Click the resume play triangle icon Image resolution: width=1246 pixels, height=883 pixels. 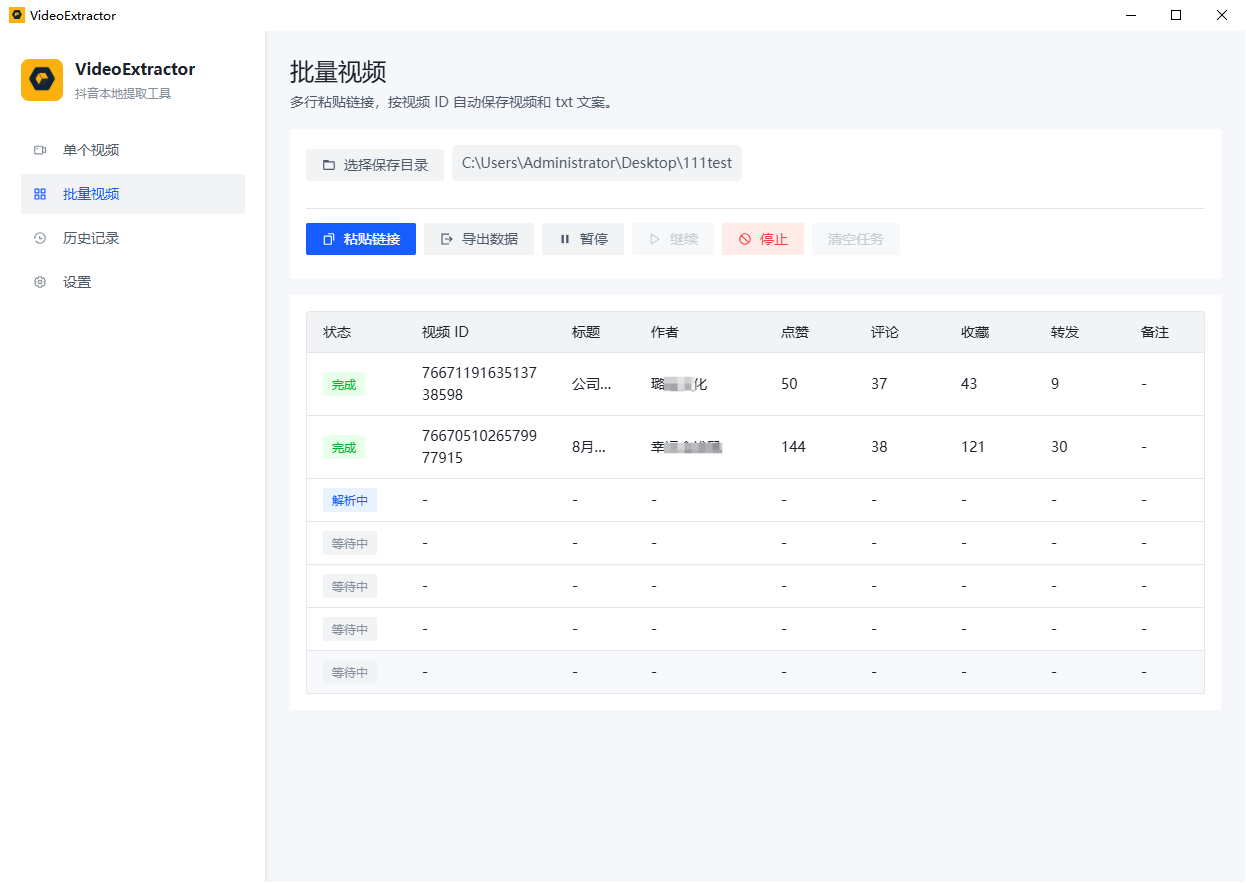tap(654, 239)
